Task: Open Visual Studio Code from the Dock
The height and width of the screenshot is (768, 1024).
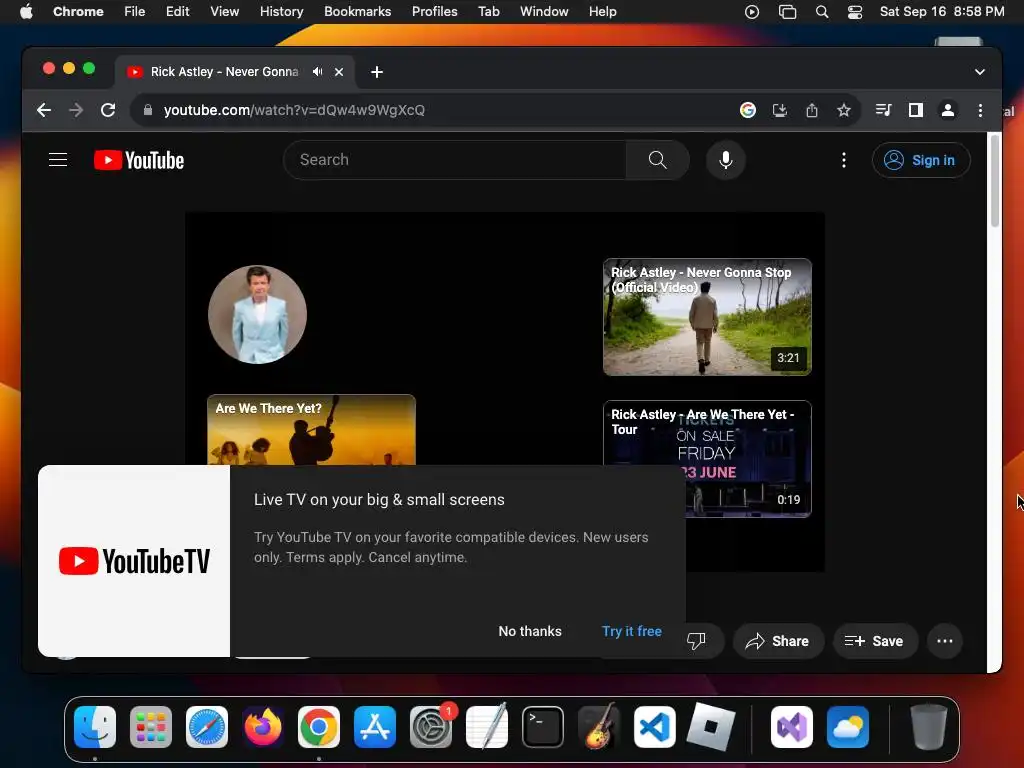Action: pos(654,727)
